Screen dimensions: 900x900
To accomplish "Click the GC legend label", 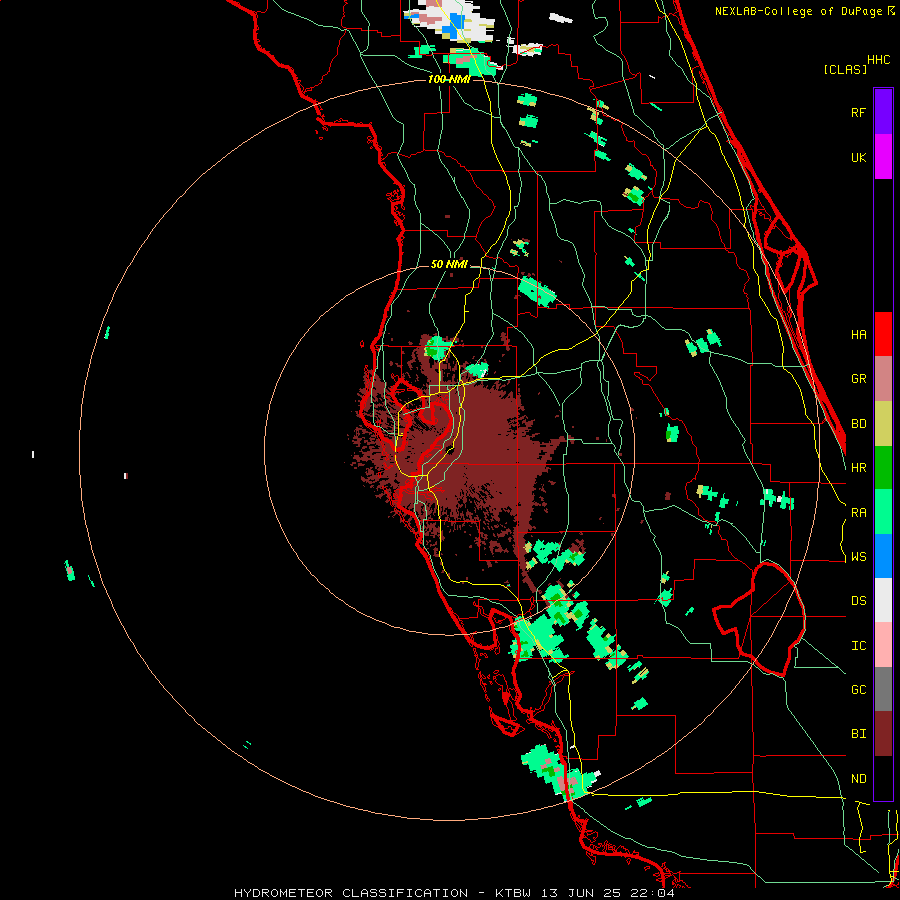I will point(858,690).
